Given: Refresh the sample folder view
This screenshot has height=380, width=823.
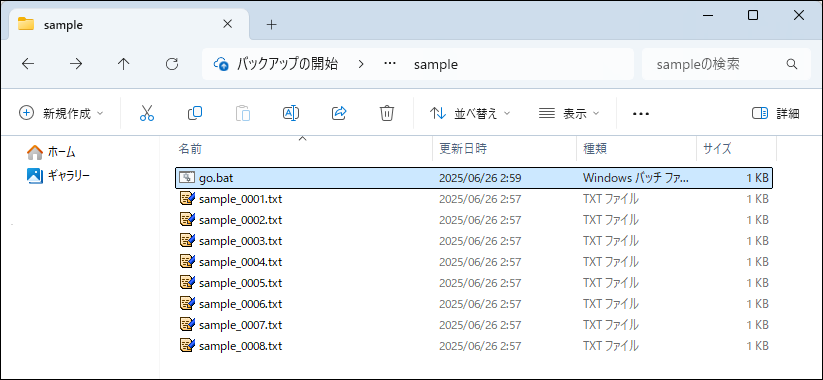Looking at the screenshot, I should pos(172,64).
